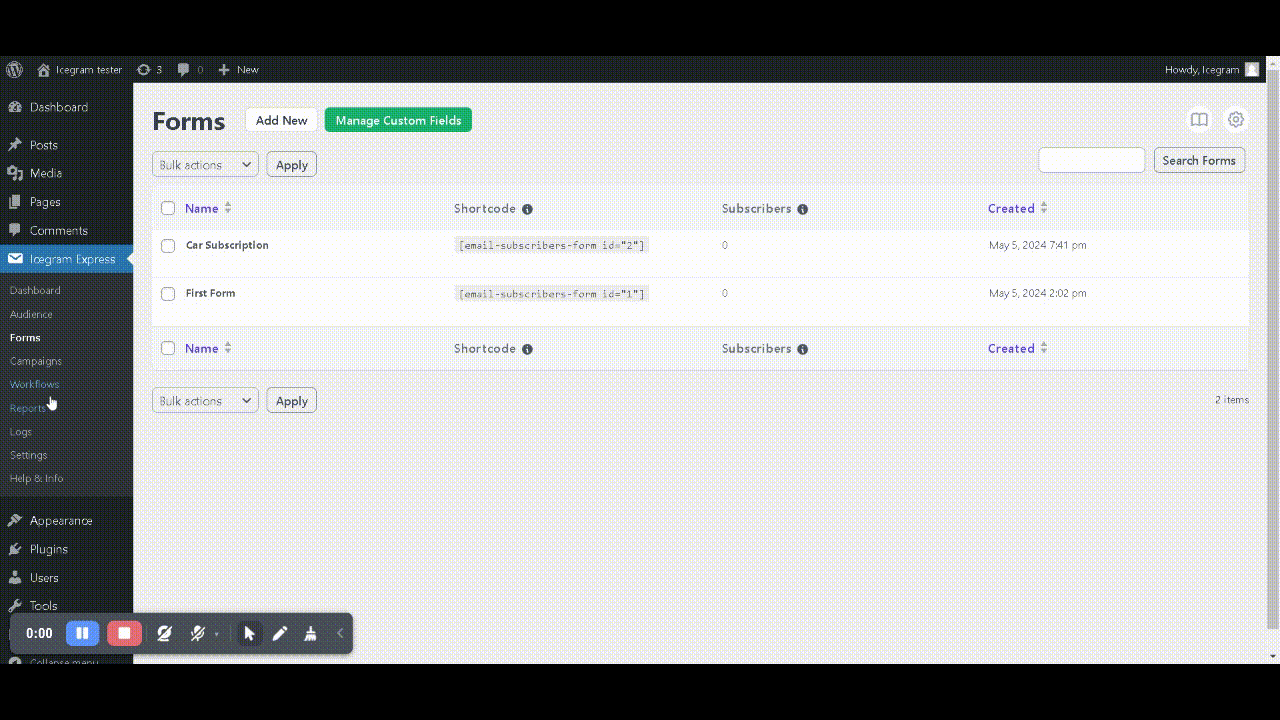The image size is (1280, 720).
Task: Open the Icegram tester site home
Action: coord(79,70)
